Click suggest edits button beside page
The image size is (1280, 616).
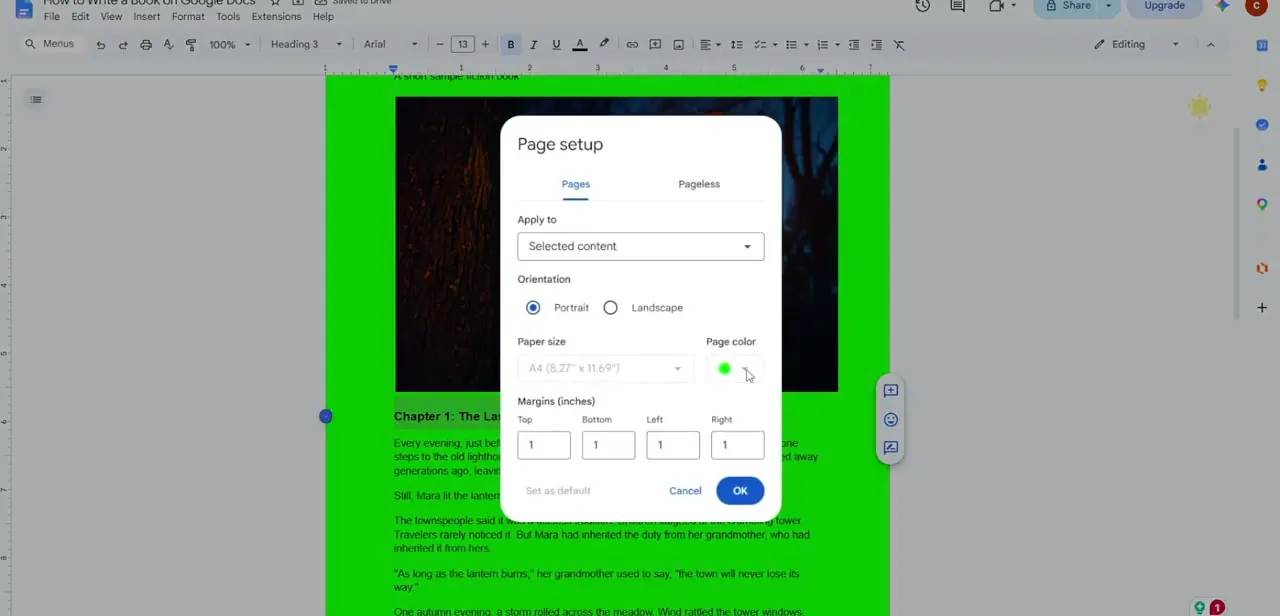(891, 448)
